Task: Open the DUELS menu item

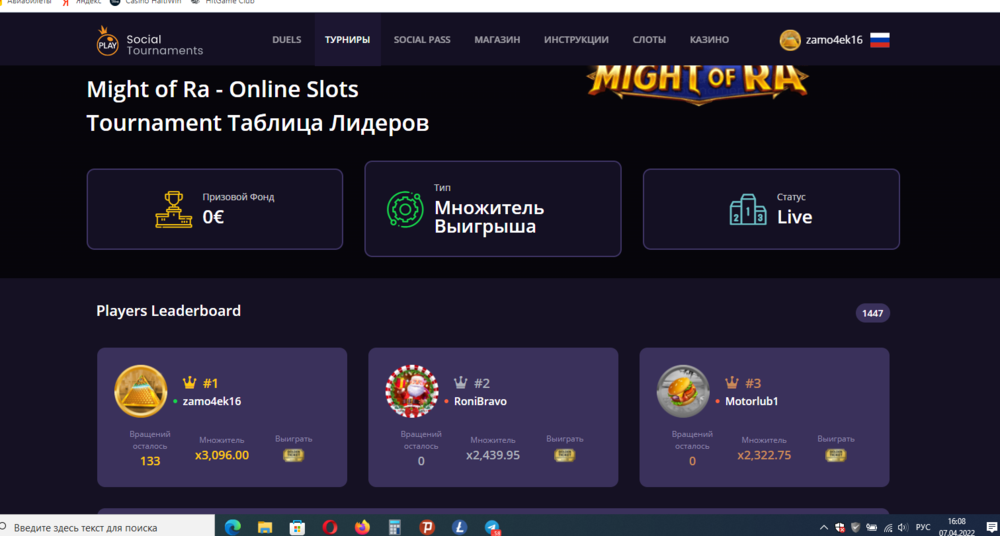Action: click(x=286, y=40)
